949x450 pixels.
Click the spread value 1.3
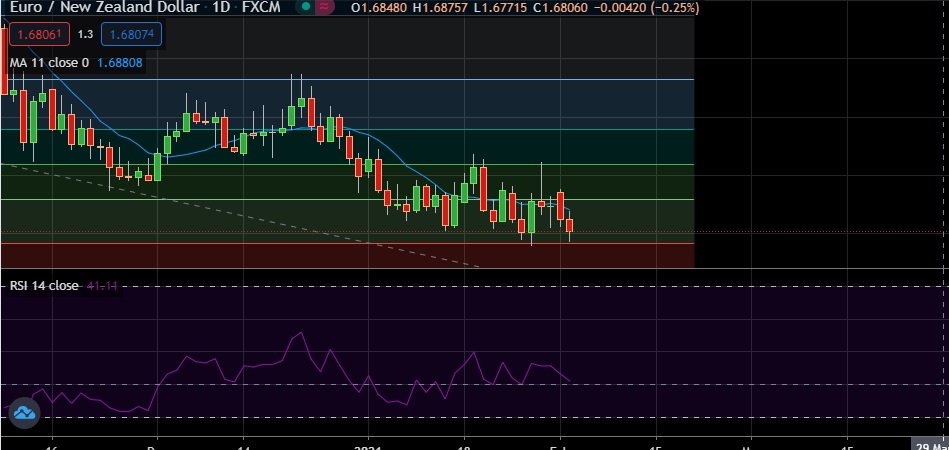(x=85, y=34)
